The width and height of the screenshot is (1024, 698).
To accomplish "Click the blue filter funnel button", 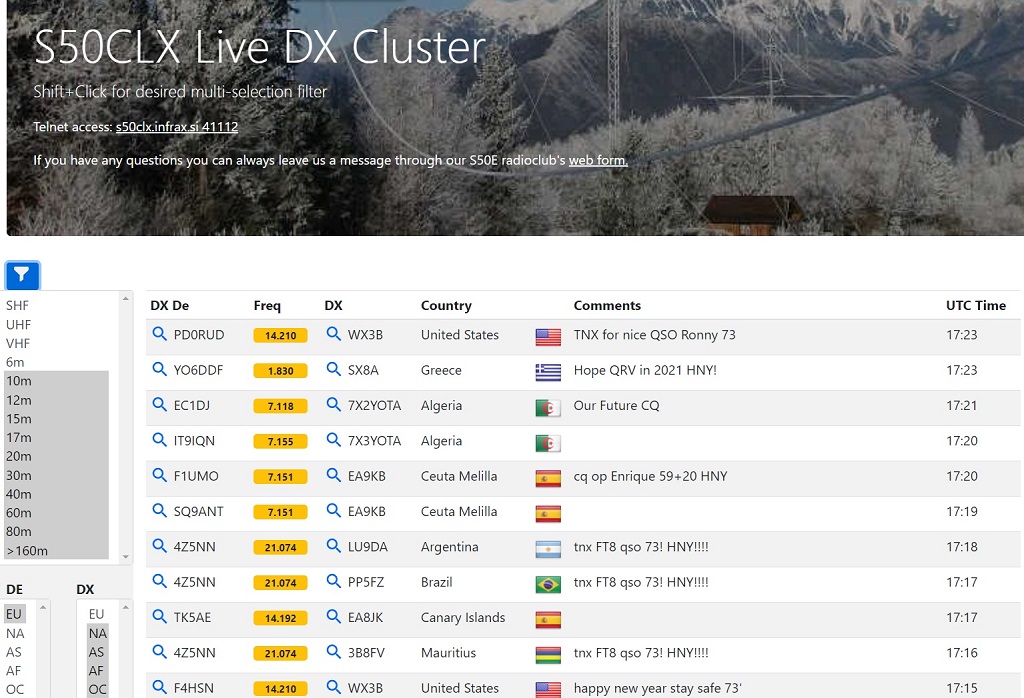I will pos(22,275).
